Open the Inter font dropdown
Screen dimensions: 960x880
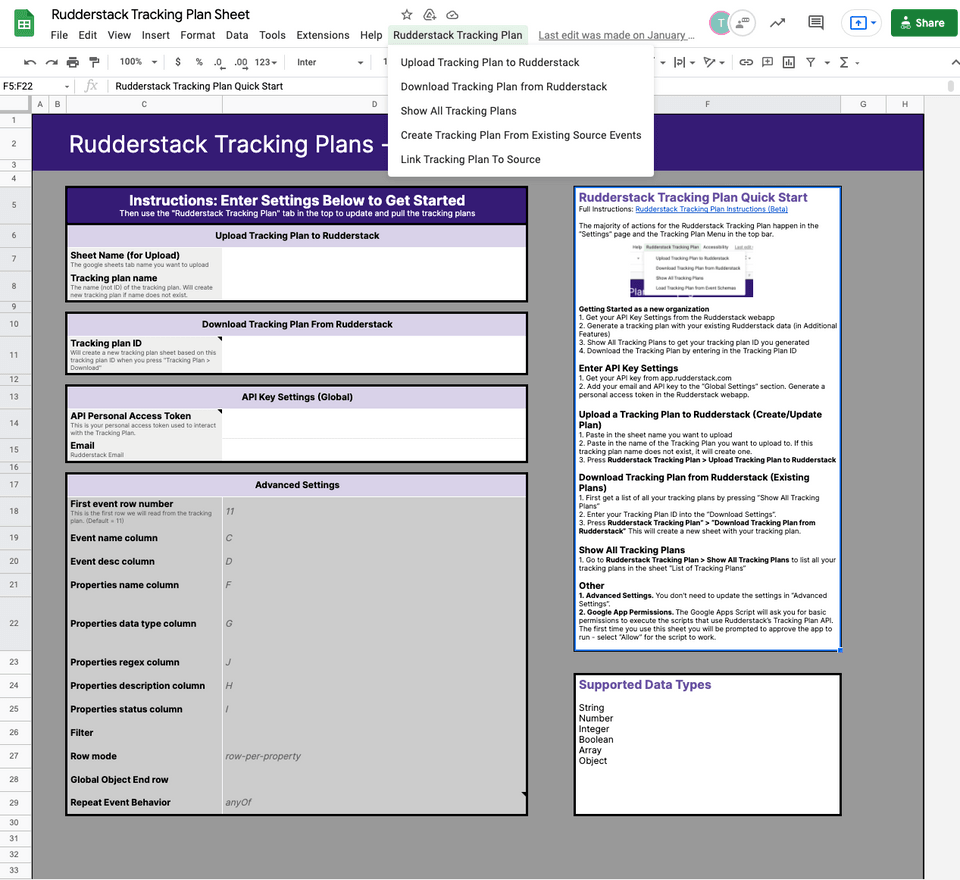coord(329,62)
